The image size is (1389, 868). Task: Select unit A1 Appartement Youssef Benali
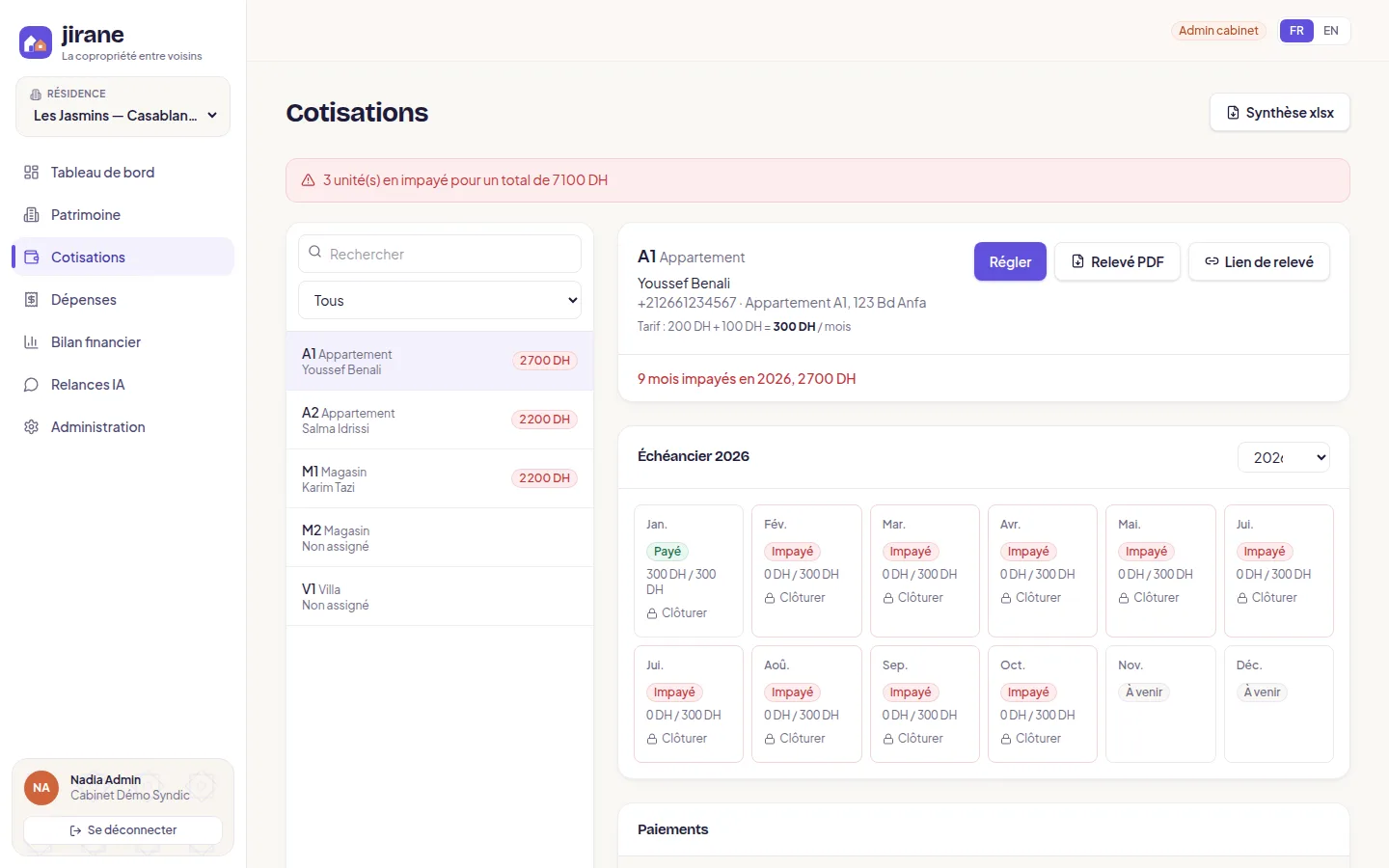coord(440,362)
